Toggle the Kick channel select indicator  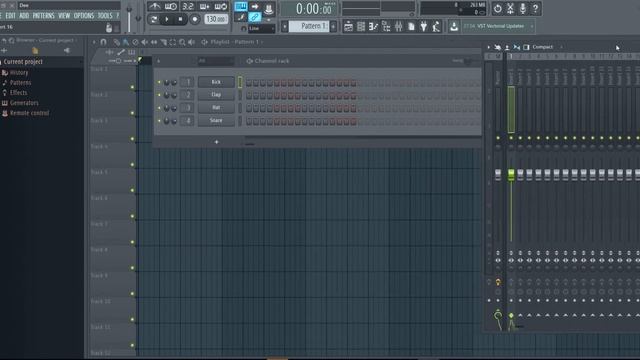[240, 82]
